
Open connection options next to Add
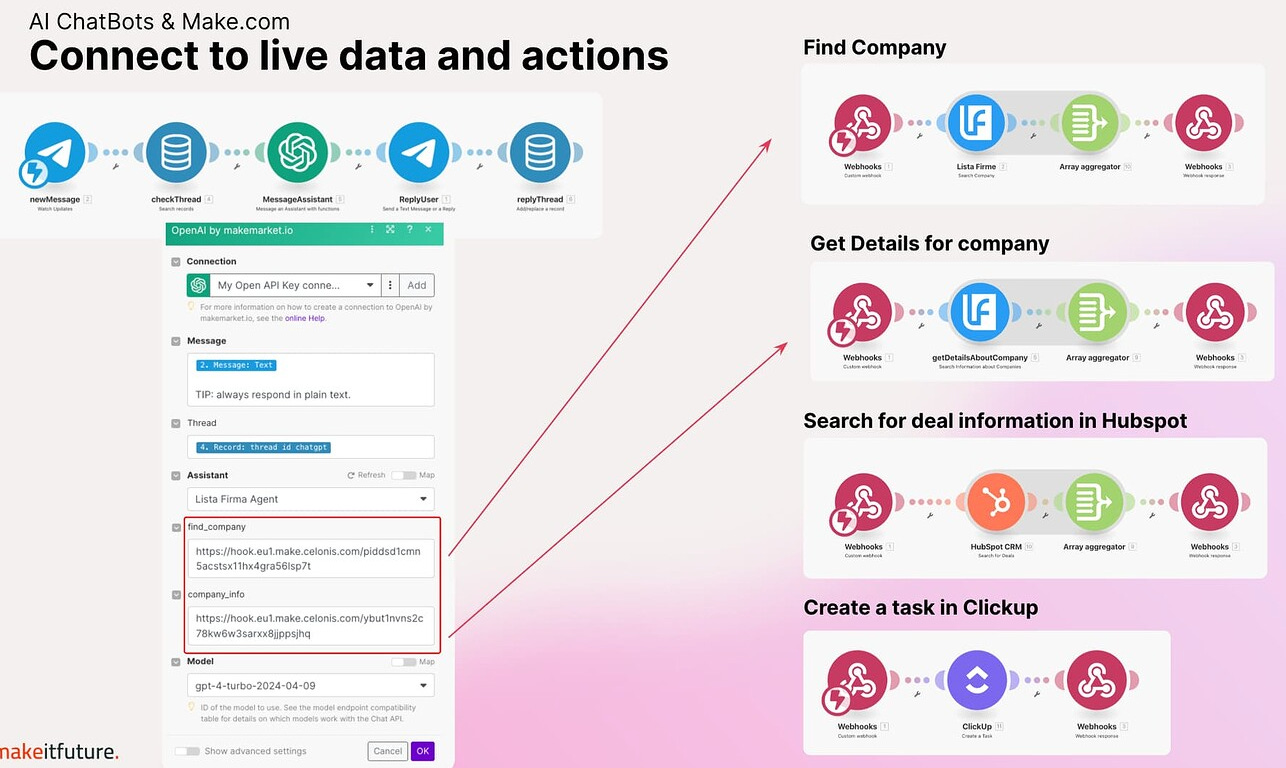(390, 285)
